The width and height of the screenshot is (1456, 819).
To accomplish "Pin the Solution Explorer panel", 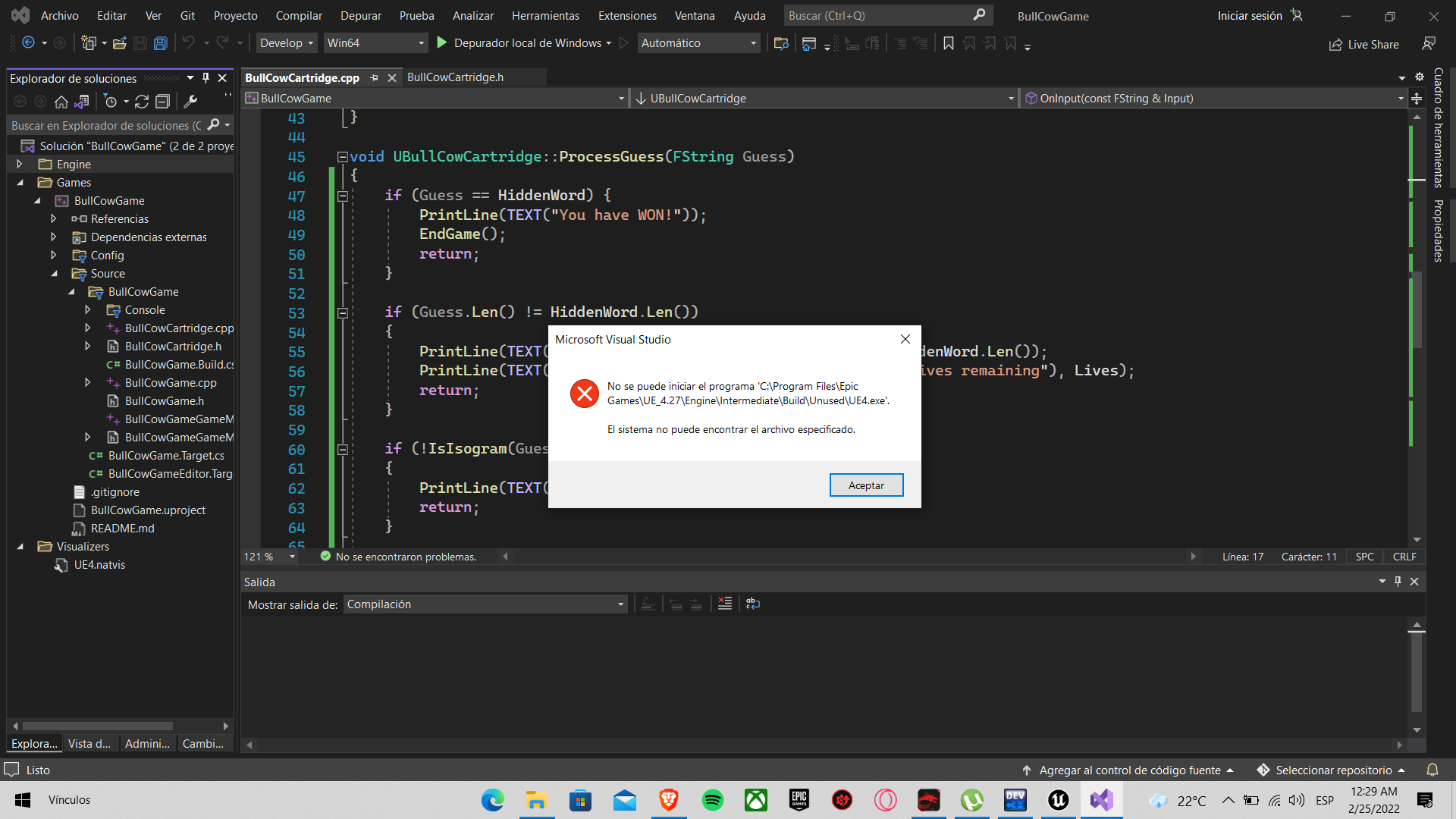I will pos(205,77).
